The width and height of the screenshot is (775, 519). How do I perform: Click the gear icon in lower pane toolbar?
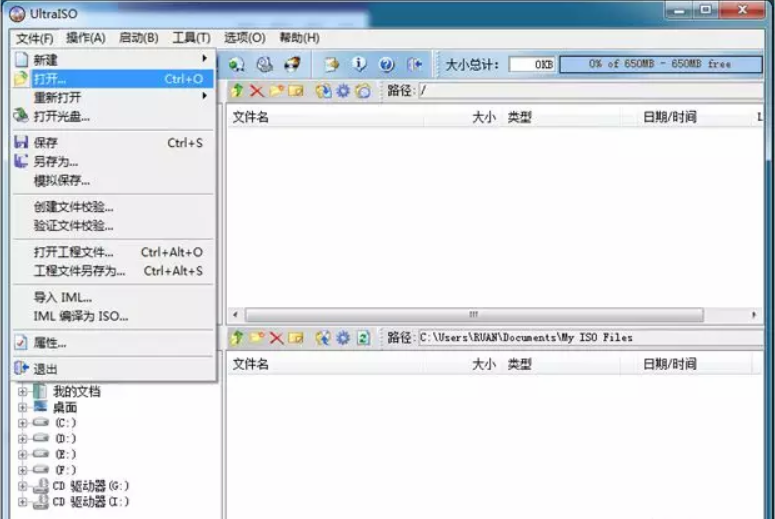point(343,338)
